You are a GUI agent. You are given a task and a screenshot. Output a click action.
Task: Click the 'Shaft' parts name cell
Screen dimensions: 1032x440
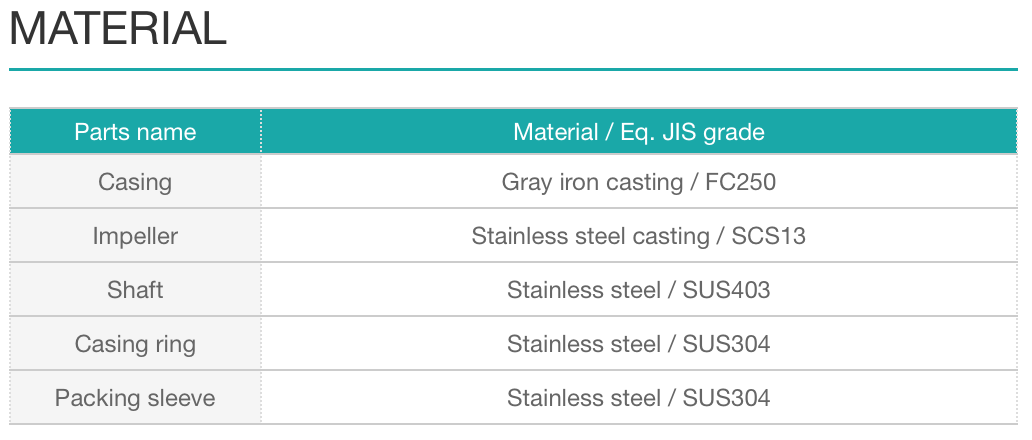[x=135, y=290]
